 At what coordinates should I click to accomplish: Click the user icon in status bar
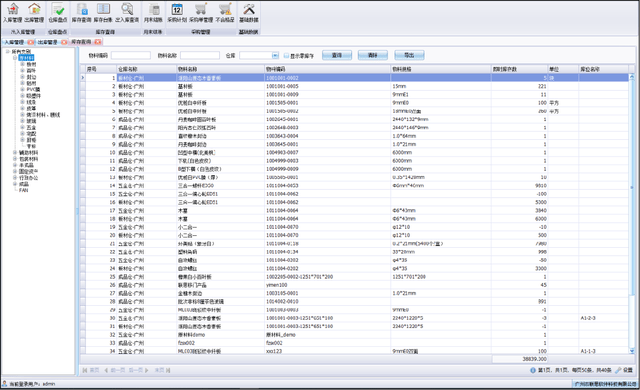(x=4, y=383)
